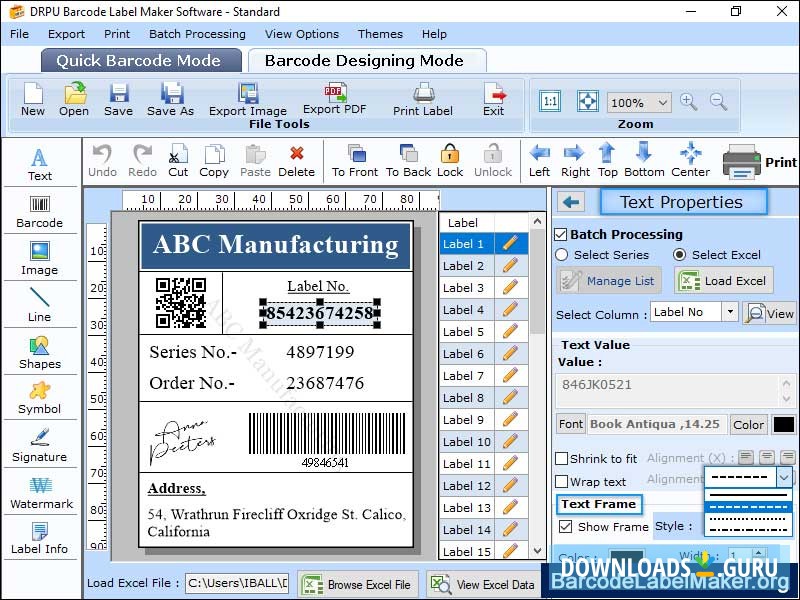This screenshot has width=800, height=600.
Task: Delete the selected object
Action: (x=296, y=161)
